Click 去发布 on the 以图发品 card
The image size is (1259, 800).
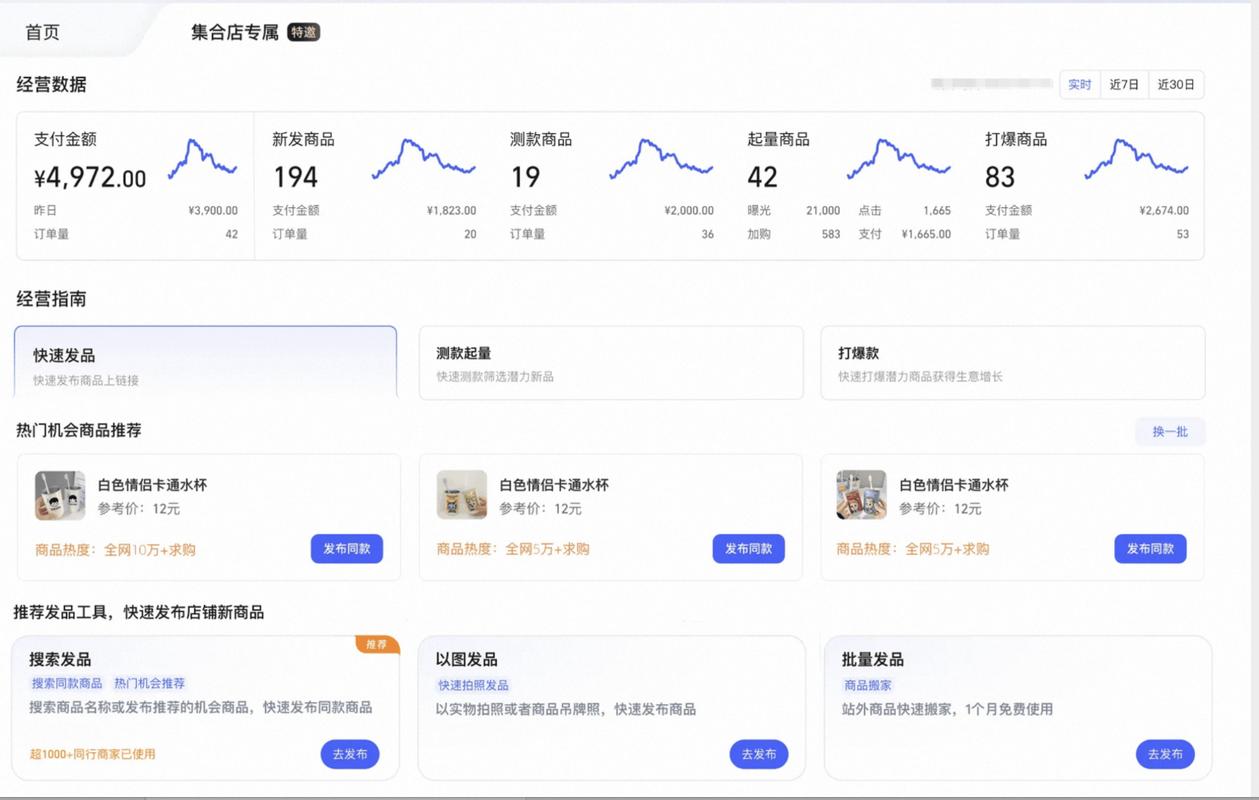(758, 754)
